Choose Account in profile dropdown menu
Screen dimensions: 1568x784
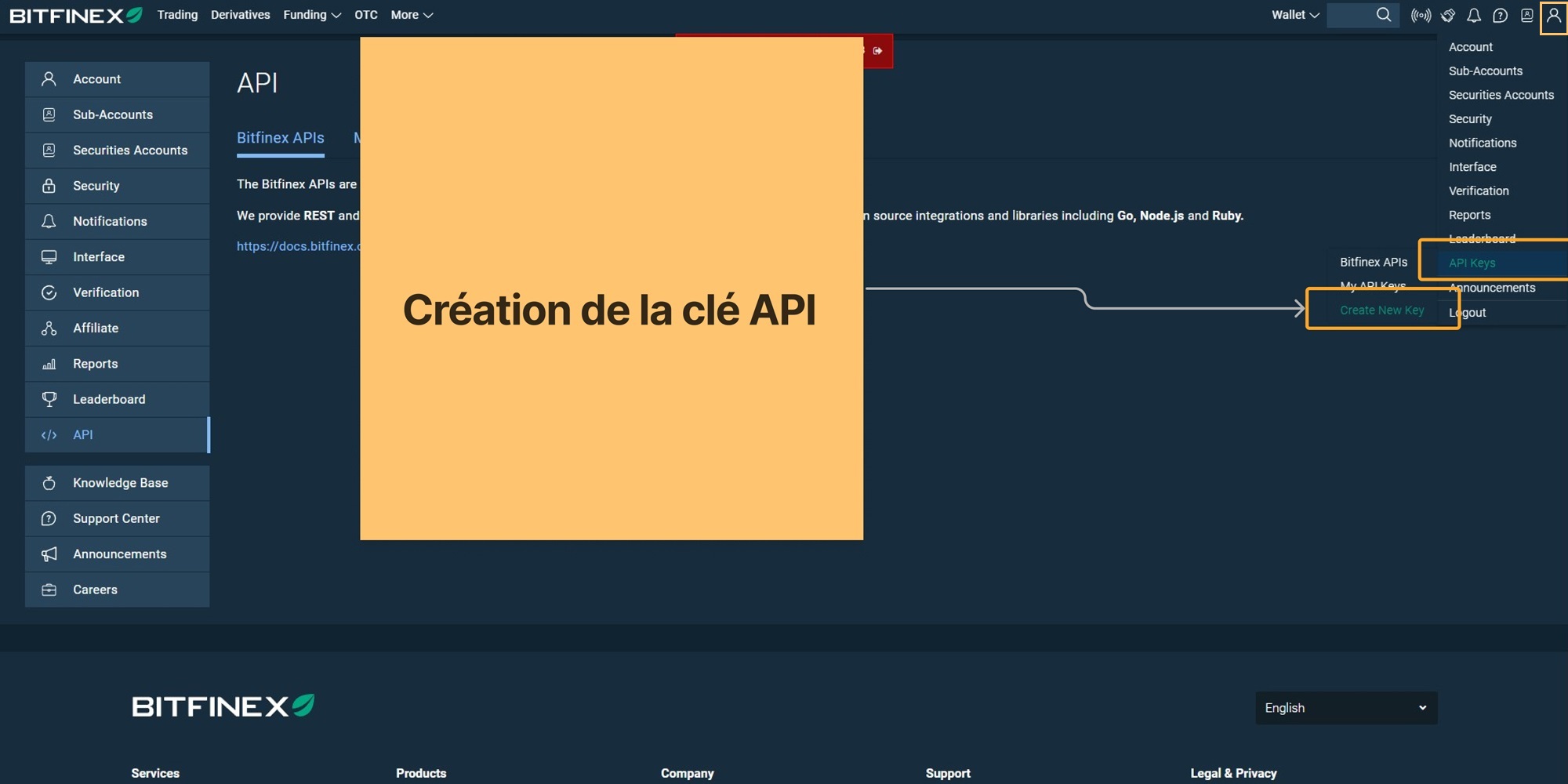pyautogui.click(x=1471, y=47)
